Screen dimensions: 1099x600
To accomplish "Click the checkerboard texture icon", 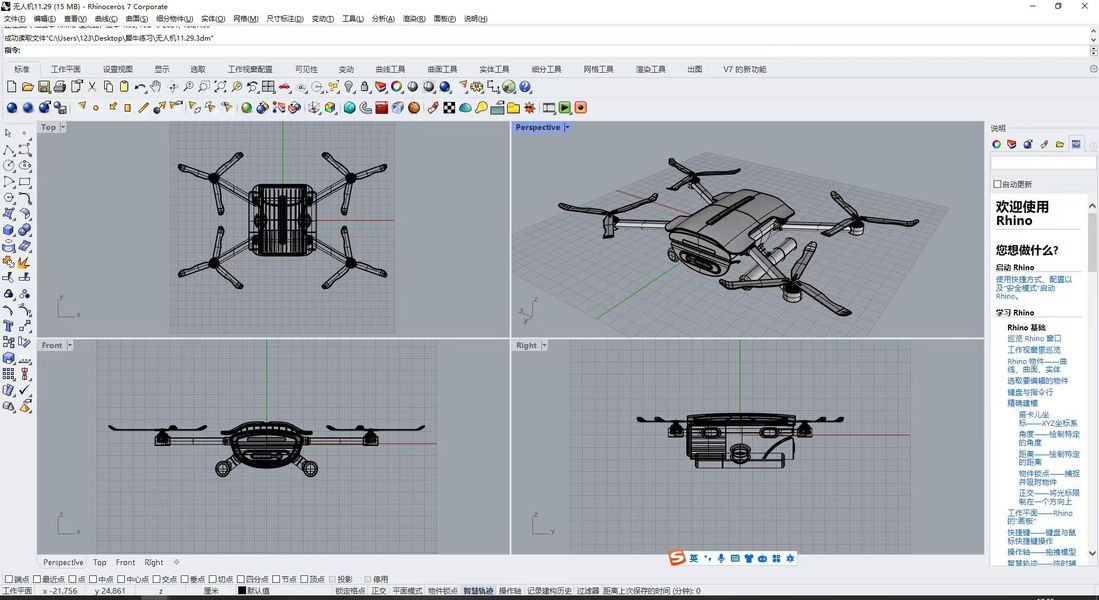I will click(449, 107).
